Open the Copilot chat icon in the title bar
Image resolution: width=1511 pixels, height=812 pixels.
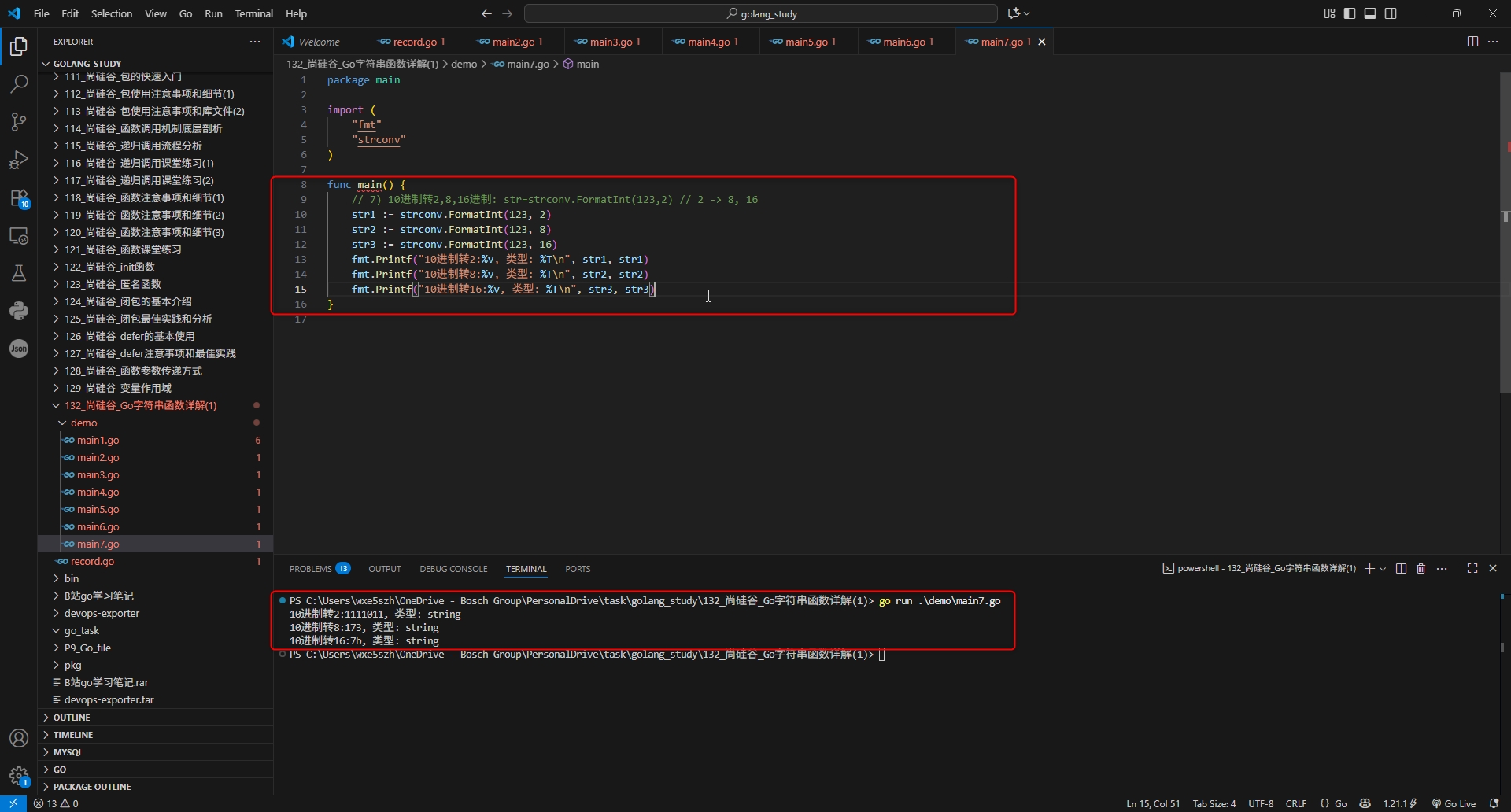[x=1014, y=13]
